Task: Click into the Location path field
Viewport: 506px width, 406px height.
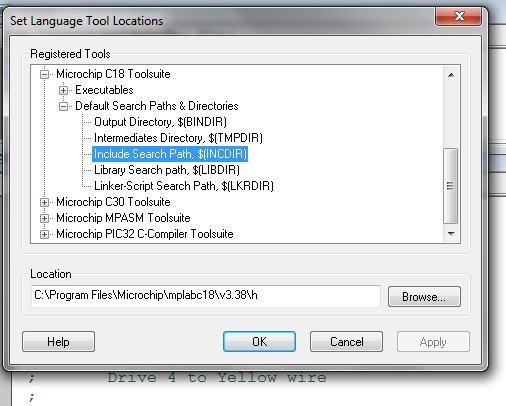Action: [x=206, y=296]
